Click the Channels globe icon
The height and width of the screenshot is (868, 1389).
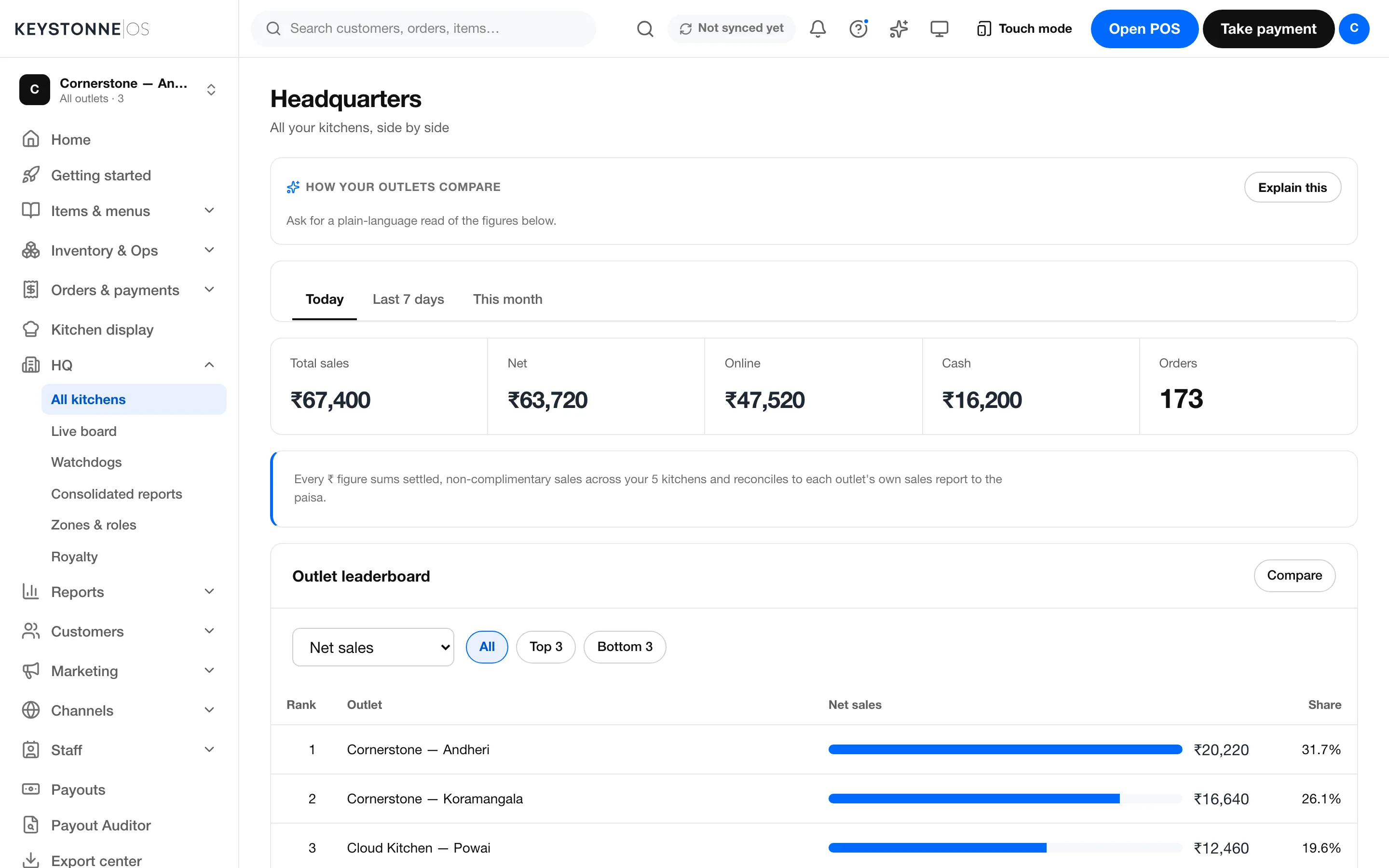tap(31, 711)
